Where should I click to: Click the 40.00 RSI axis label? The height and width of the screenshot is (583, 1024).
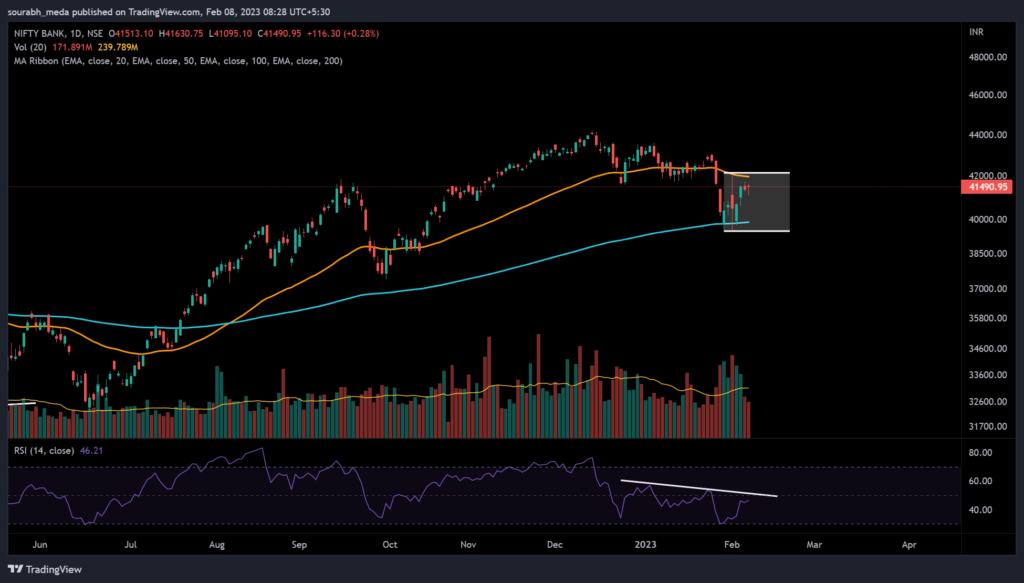coord(981,510)
